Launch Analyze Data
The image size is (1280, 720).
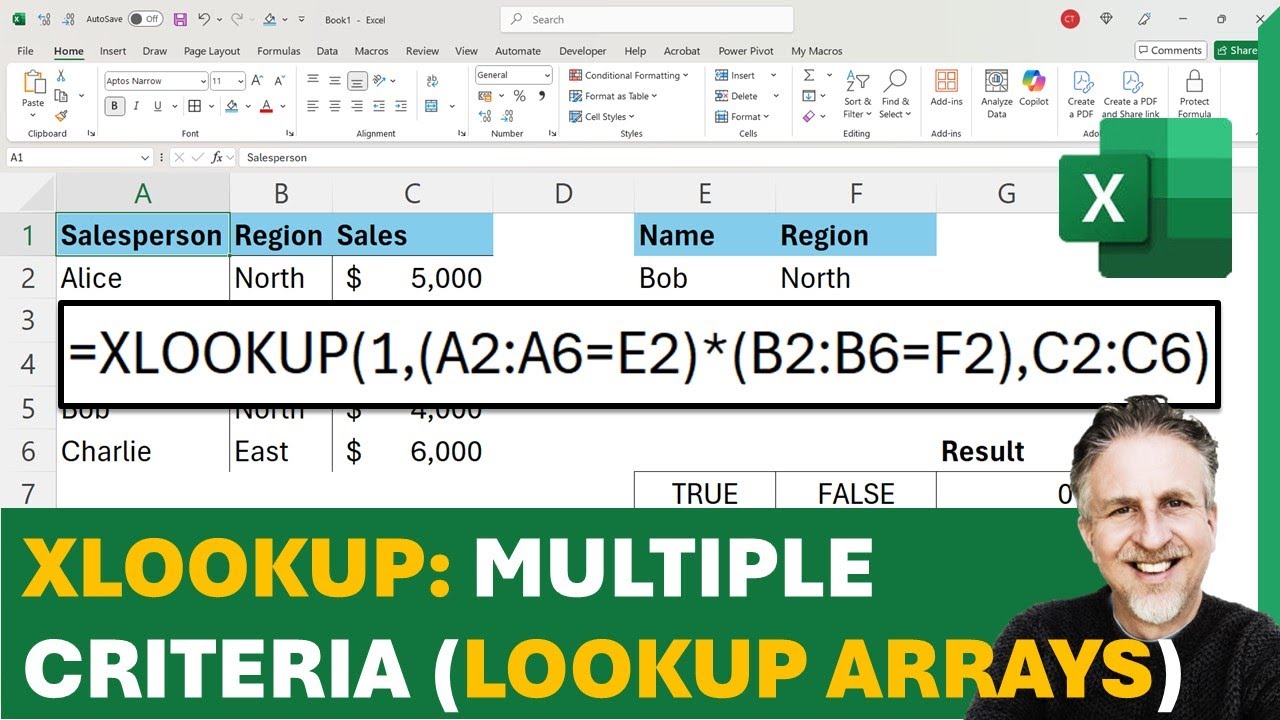pos(997,94)
